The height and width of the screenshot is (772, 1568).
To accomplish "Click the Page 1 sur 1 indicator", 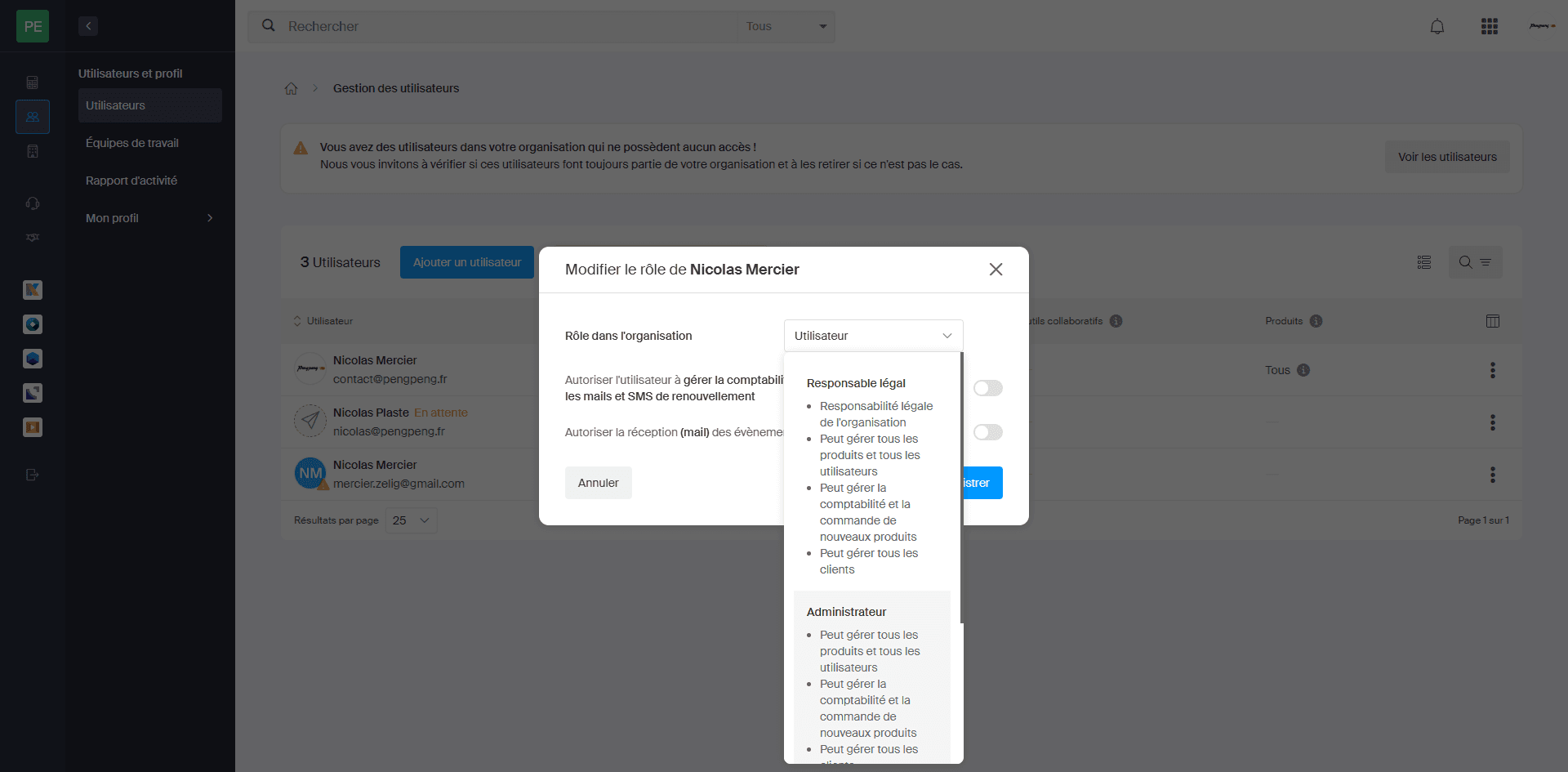I will (1483, 520).
